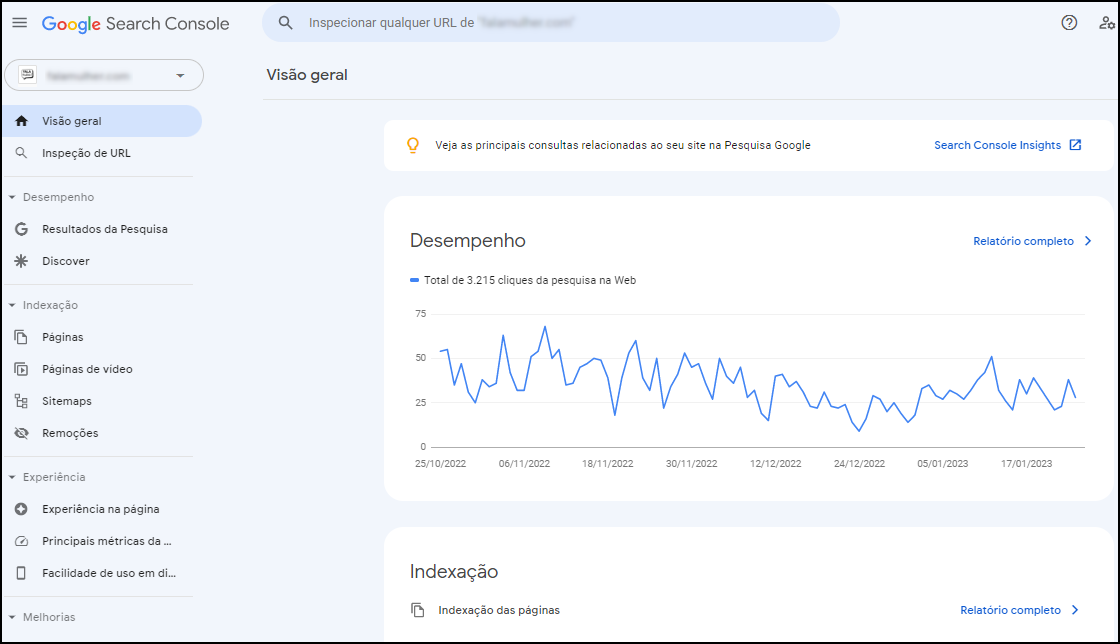Click the speedometer icon for Principais métricas
The height and width of the screenshot is (644, 1120).
21,541
